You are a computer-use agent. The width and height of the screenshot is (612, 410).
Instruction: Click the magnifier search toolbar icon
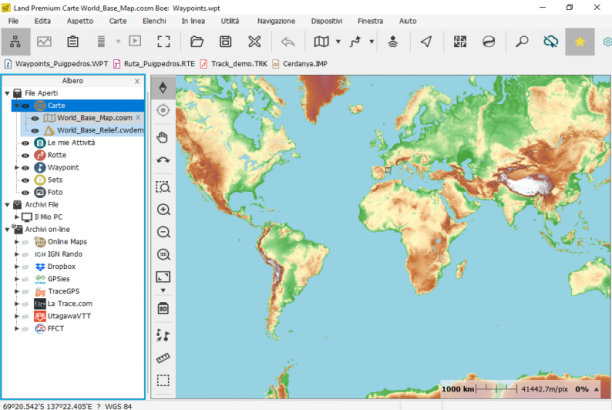(522, 41)
